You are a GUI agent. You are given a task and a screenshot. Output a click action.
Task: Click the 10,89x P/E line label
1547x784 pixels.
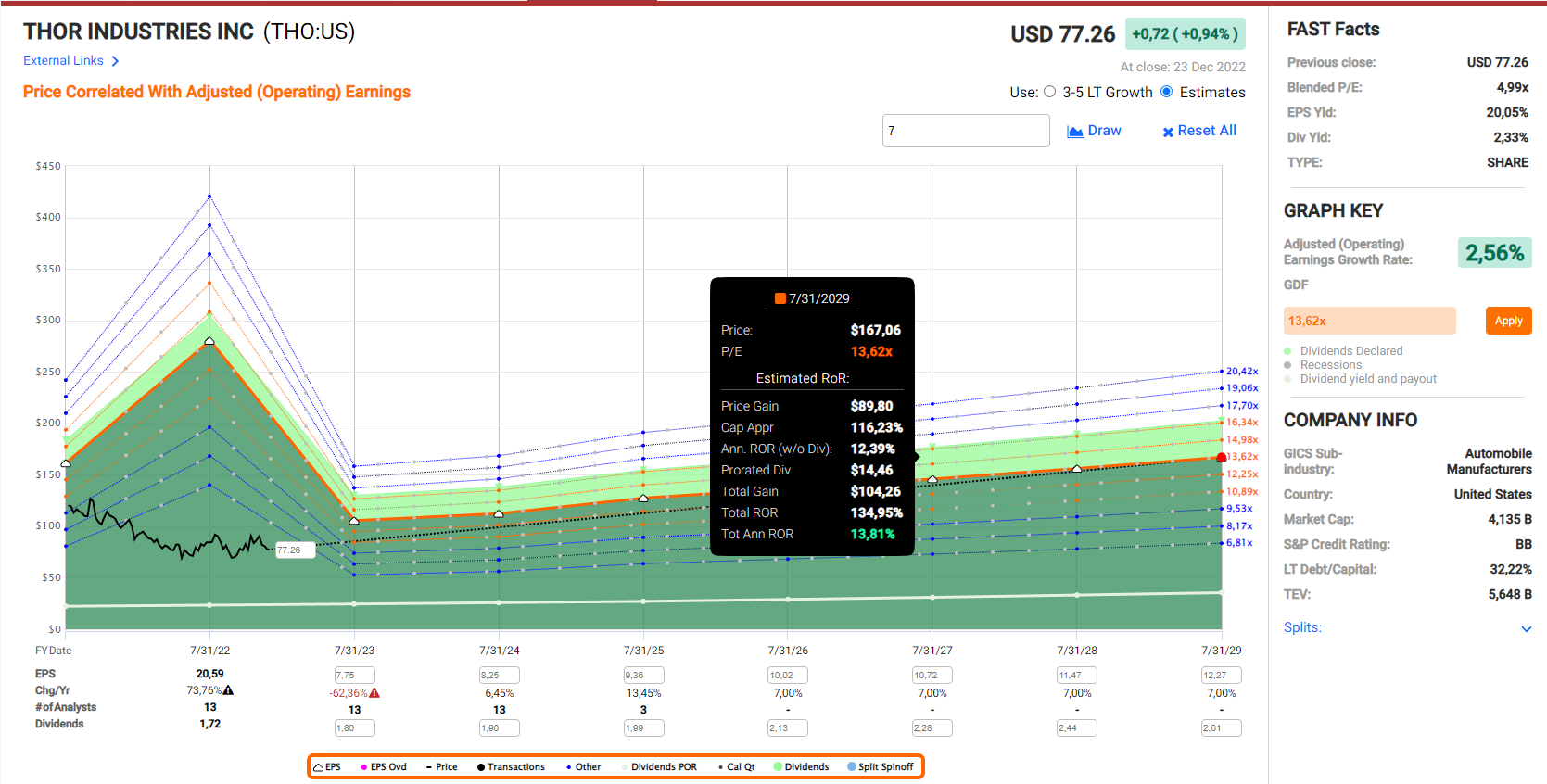[1242, 492]
